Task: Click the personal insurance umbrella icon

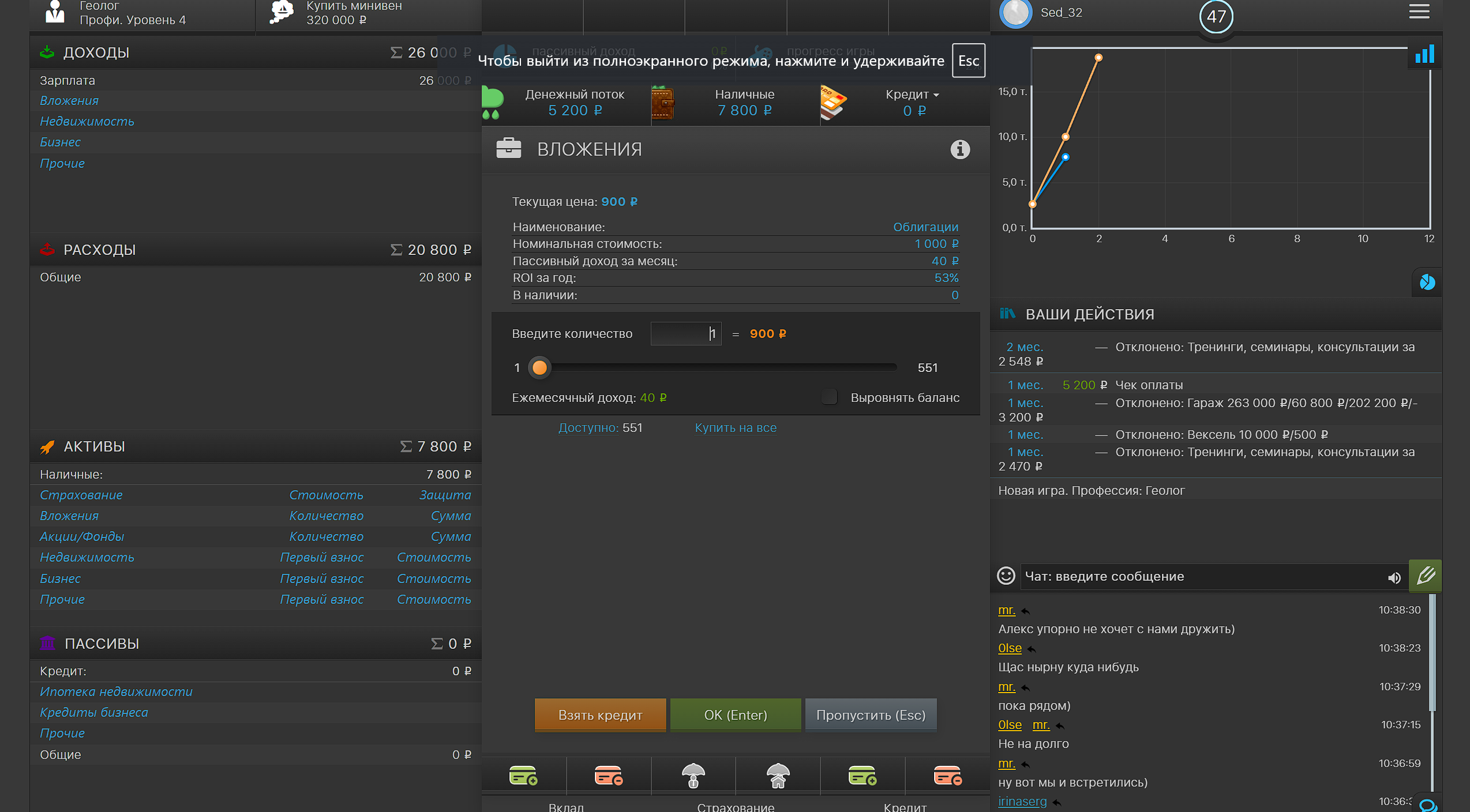Action: [693, 776]
